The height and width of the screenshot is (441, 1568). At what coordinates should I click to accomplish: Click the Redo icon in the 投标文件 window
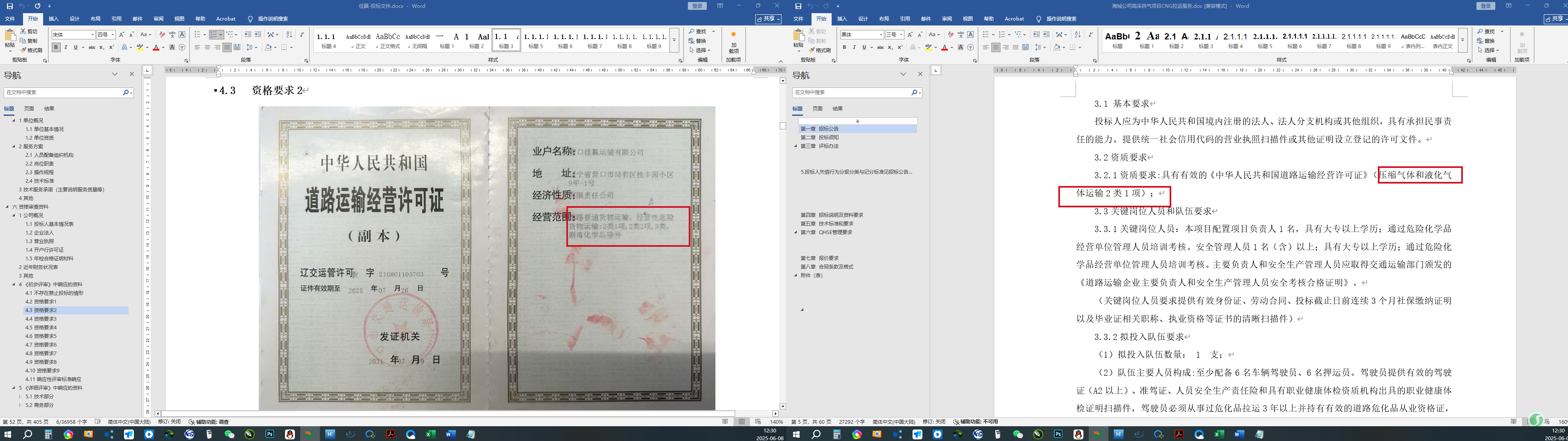click(x=38, y=6)
